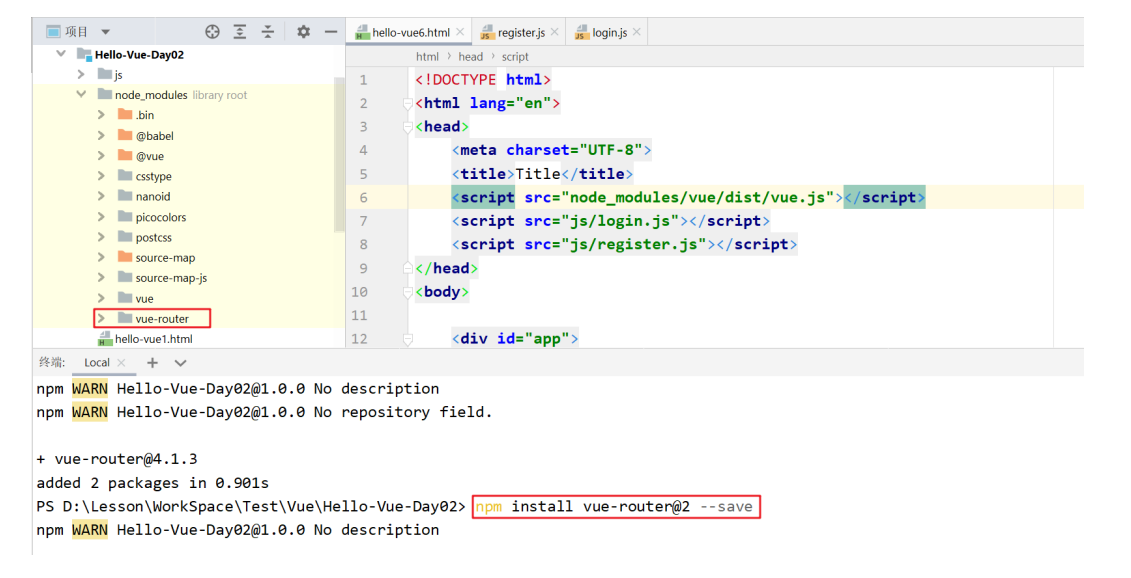Expand the picocolors folder
Viewport: 1131px width, 578px height.
tap(101, 216)
